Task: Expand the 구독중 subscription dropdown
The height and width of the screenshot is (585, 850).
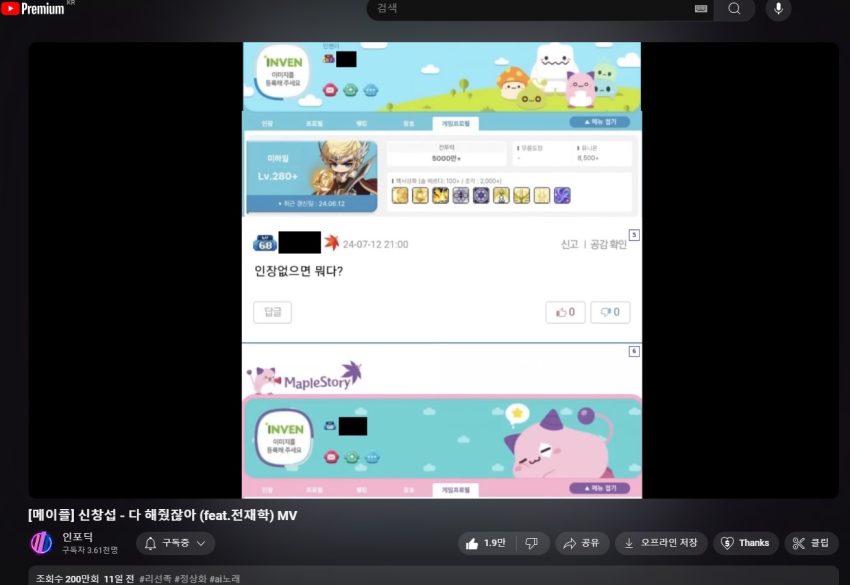Action: click(176, 543)
